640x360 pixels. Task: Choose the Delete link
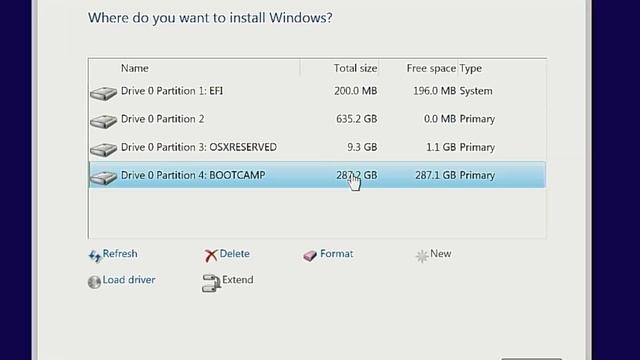pos(235,253)
